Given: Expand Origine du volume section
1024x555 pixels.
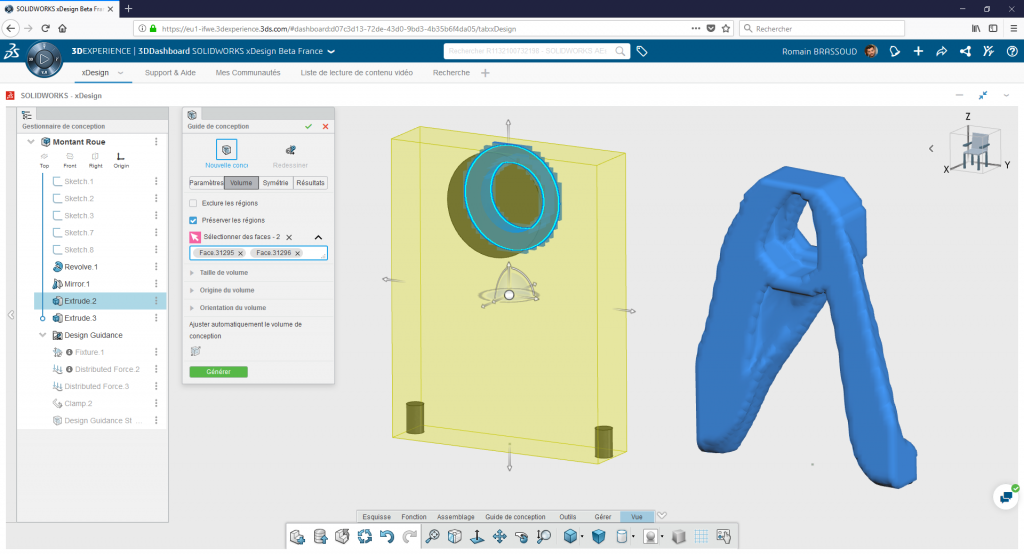Looking at the screenshot, I should (192, 291).
